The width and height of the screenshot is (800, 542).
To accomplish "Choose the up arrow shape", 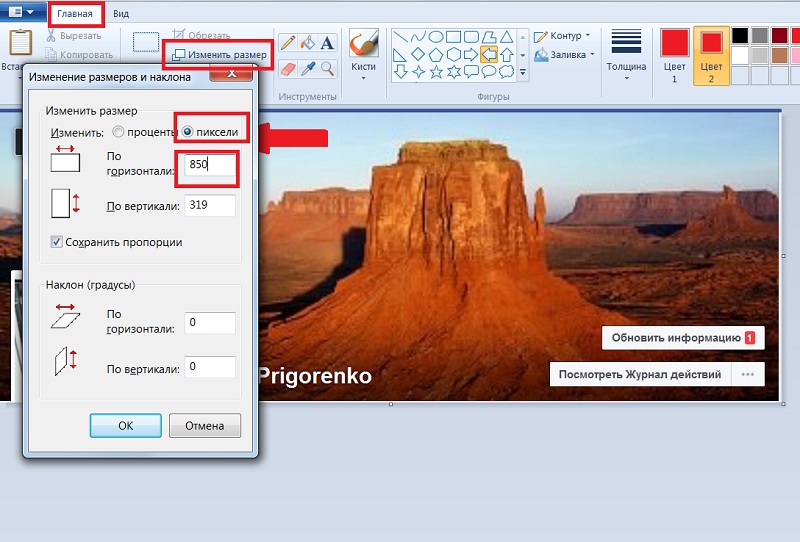I will point(507,54).
